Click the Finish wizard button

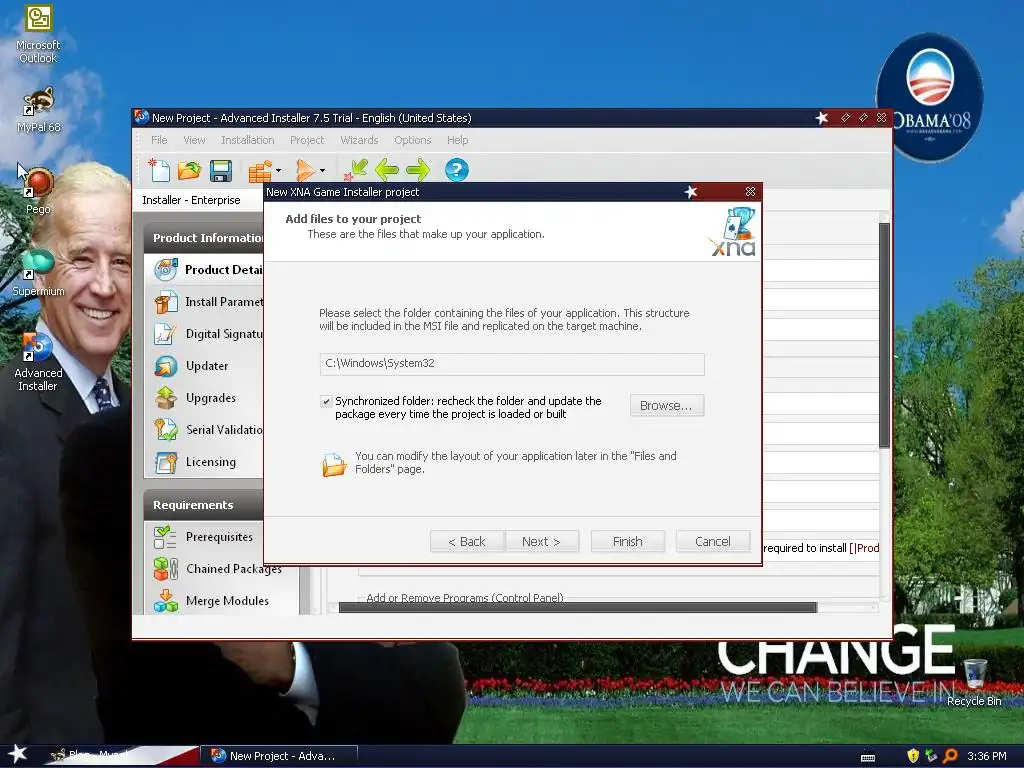(x=628, y=541)
